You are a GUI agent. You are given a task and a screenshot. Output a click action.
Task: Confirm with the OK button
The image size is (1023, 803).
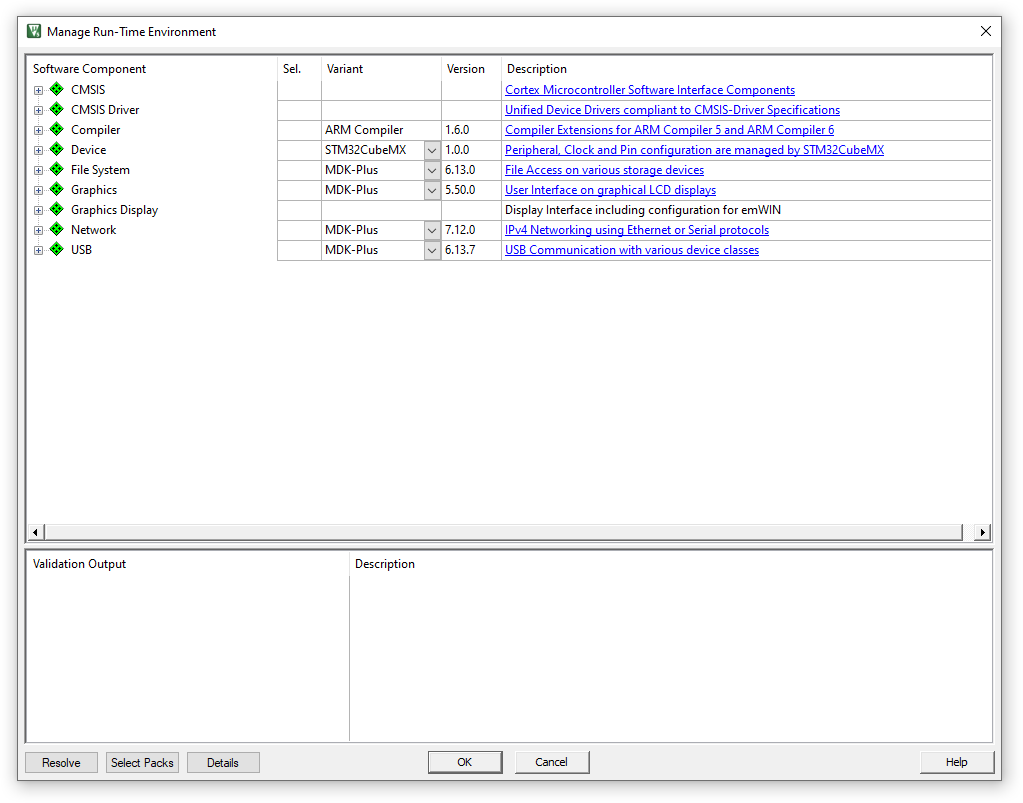[465, 762]
